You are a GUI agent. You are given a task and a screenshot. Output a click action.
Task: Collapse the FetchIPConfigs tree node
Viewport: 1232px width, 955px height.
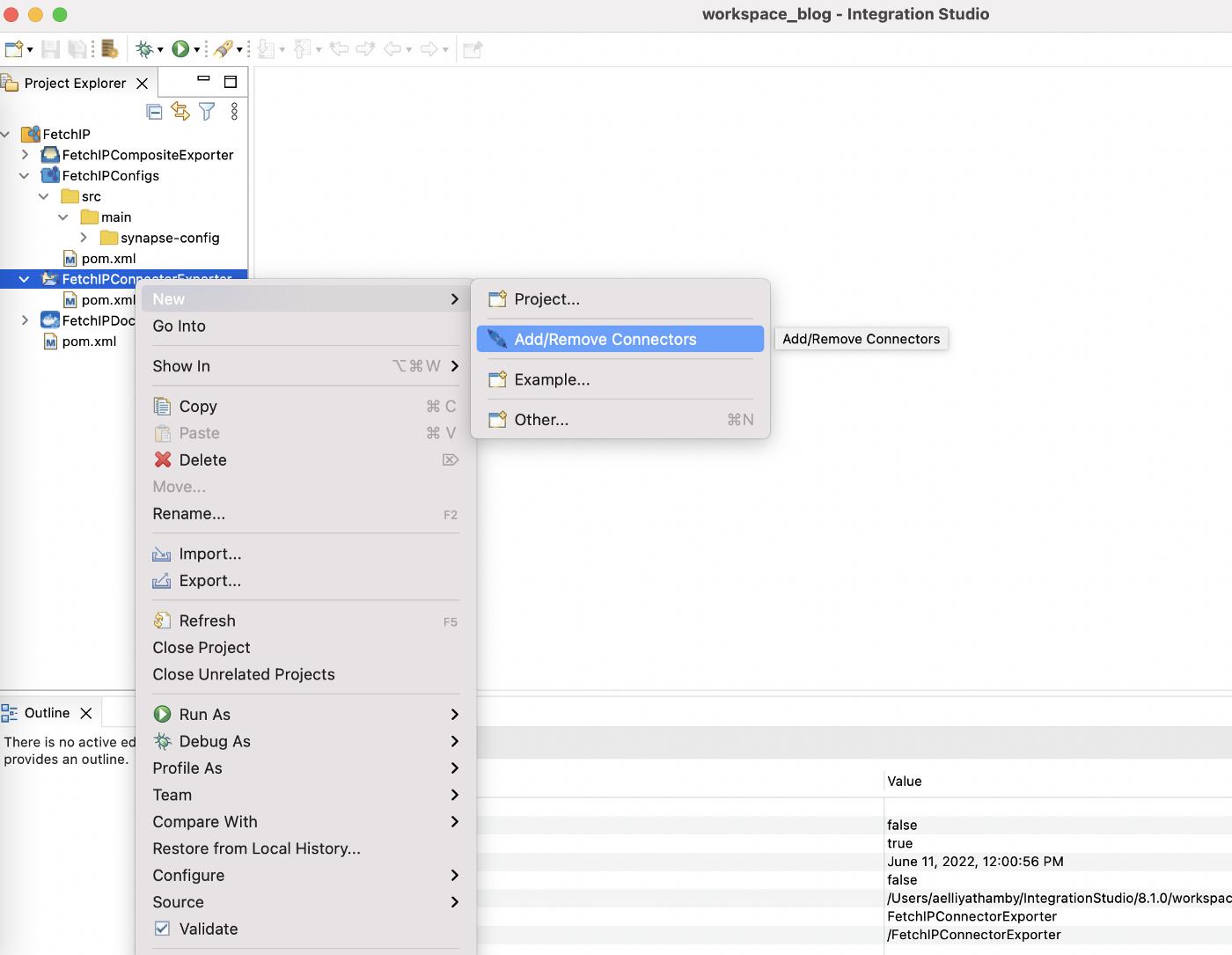pos(25,175)
